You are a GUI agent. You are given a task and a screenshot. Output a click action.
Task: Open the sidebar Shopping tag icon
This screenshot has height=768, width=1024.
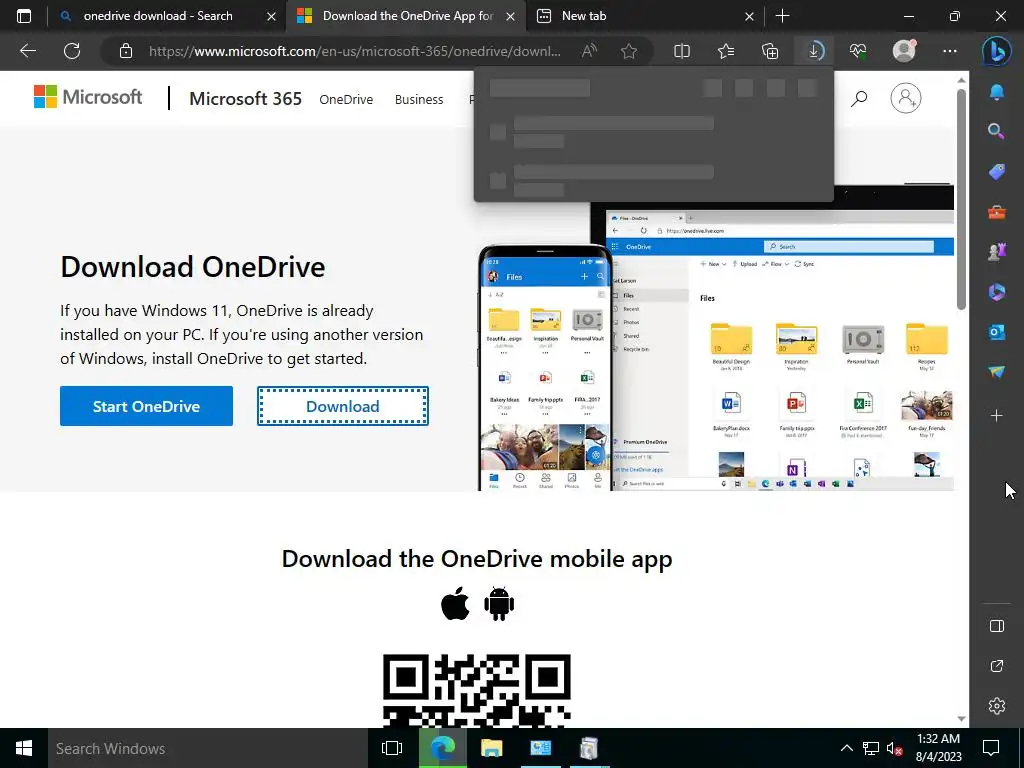pos(997,172)
